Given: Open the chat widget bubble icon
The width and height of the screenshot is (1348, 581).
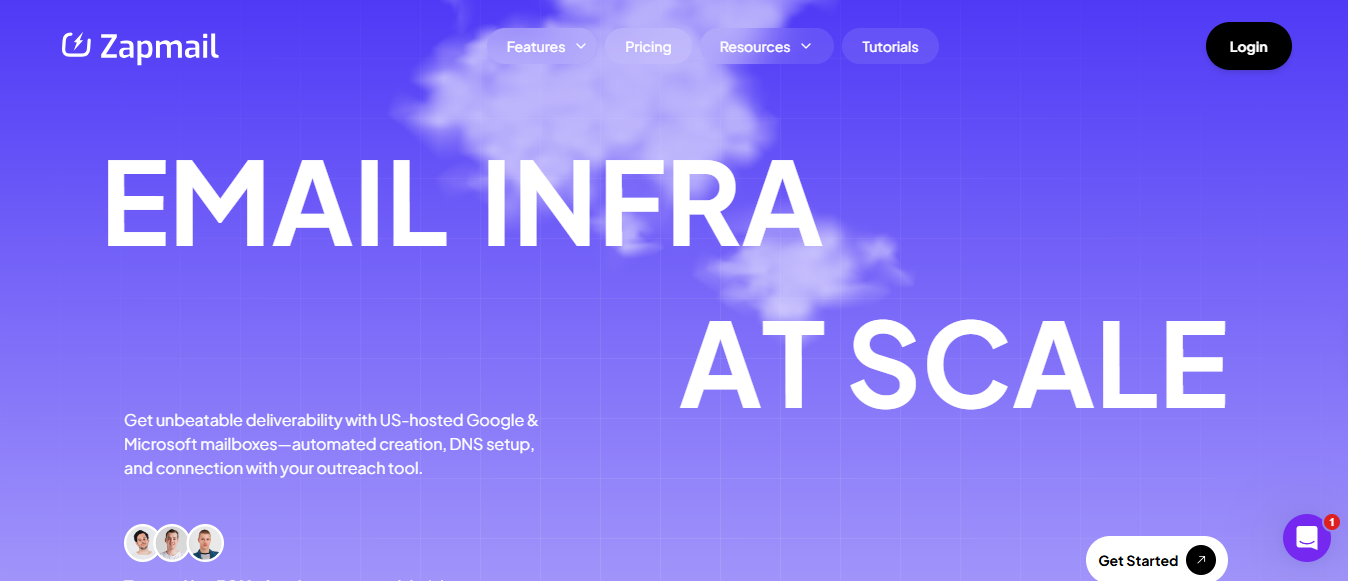Looking at the screenshot, I should tap(1306, 538).
